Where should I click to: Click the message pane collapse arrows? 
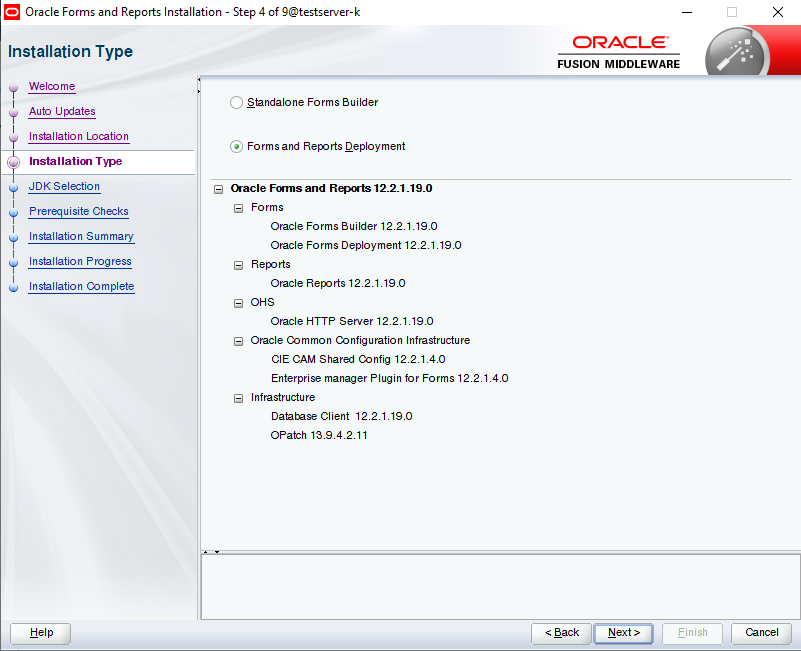(x=211, y=552)
